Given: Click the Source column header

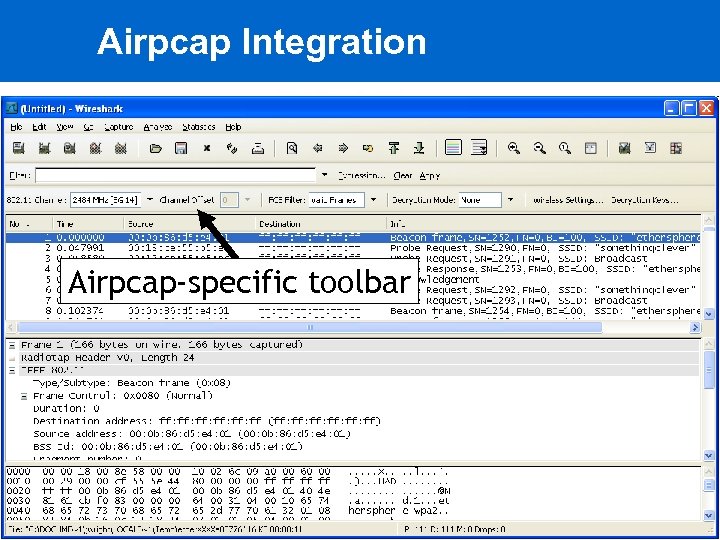Looking at the screenshot, I should pos(190,224).
